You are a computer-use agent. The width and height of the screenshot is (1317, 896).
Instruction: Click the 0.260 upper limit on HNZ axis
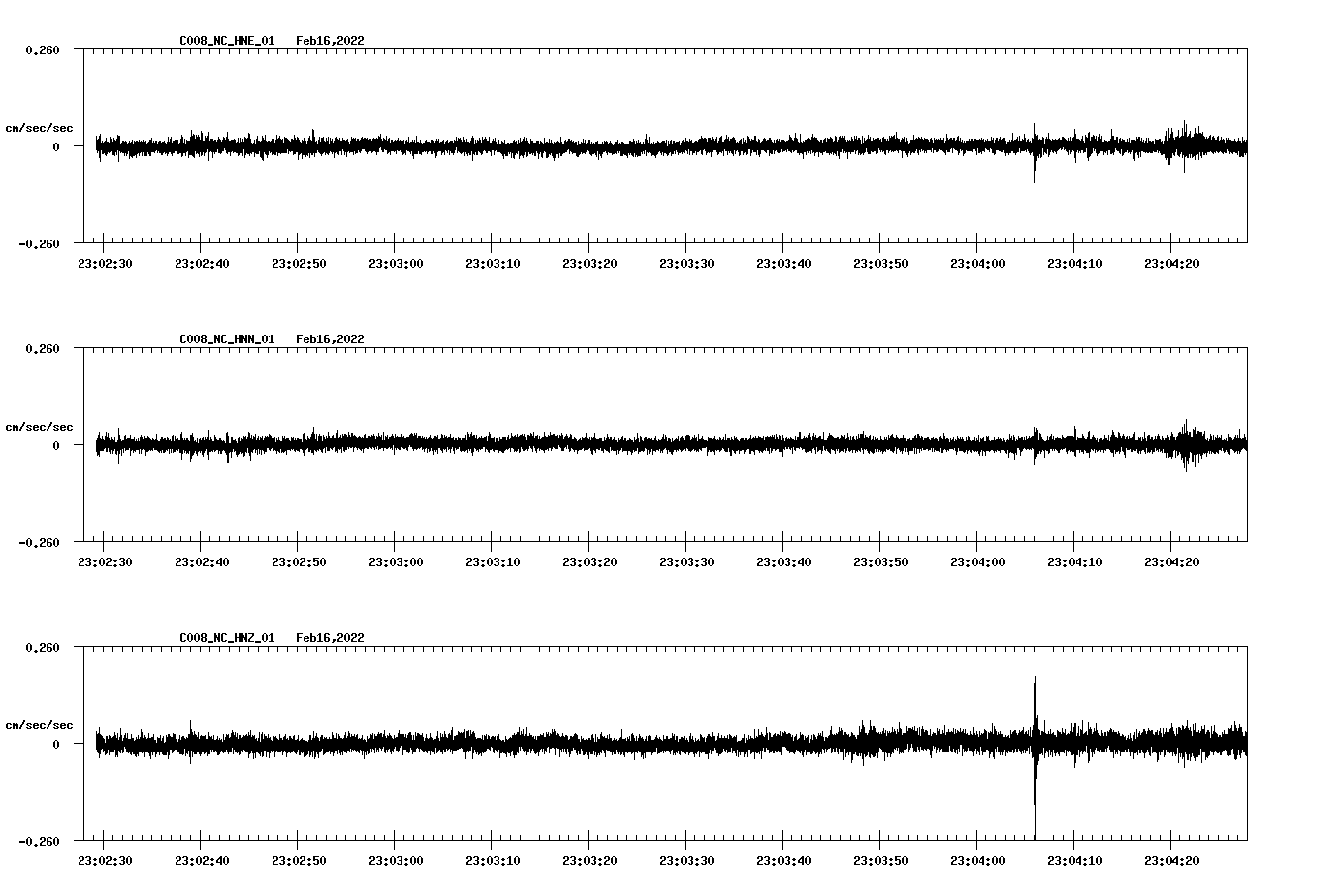42,647
